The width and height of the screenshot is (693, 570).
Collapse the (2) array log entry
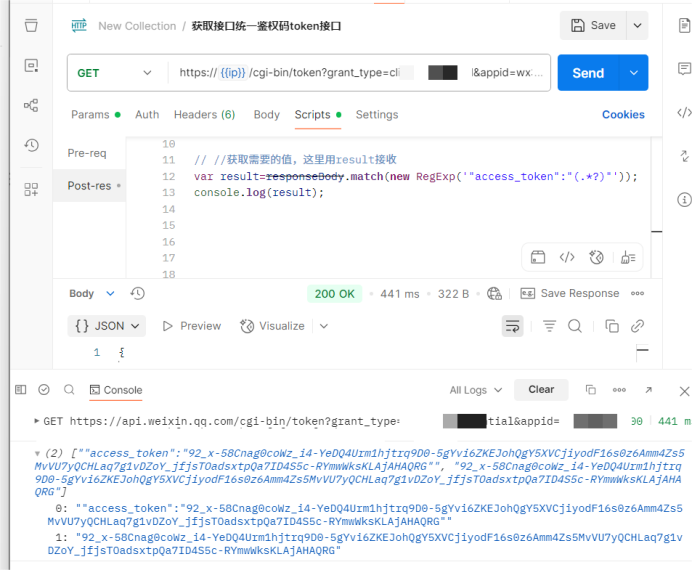37,453
